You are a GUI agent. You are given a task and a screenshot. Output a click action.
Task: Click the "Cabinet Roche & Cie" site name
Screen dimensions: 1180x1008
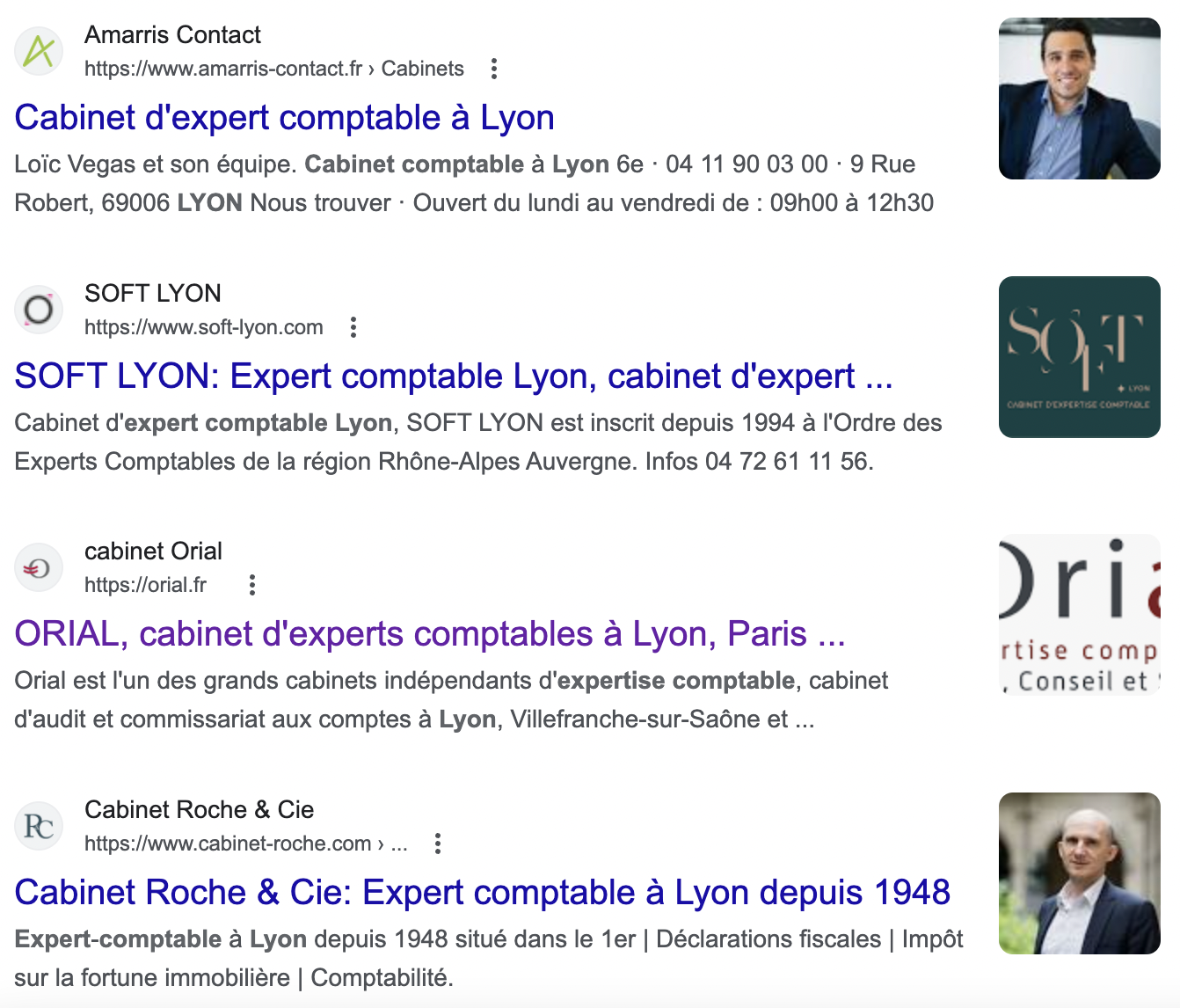pyautogui.click(x=199, y=810)
